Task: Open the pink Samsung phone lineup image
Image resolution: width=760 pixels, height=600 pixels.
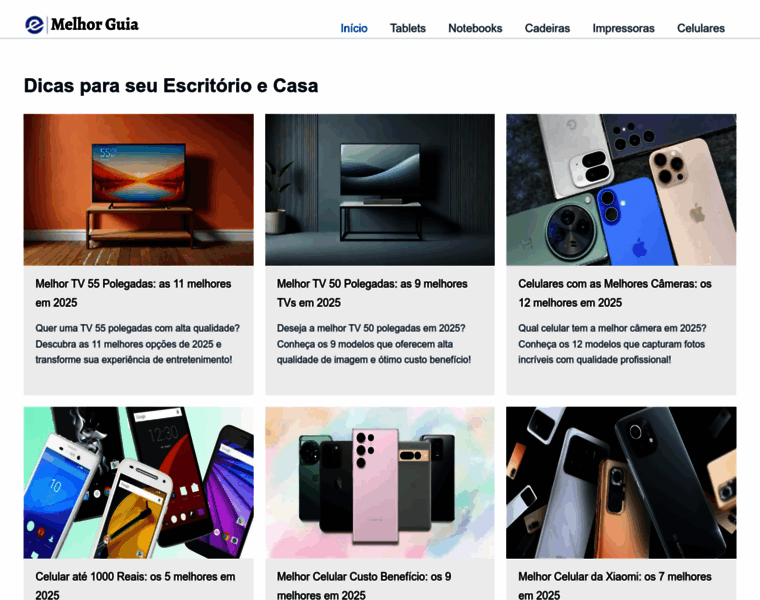Action: click(x=380, y=482)
